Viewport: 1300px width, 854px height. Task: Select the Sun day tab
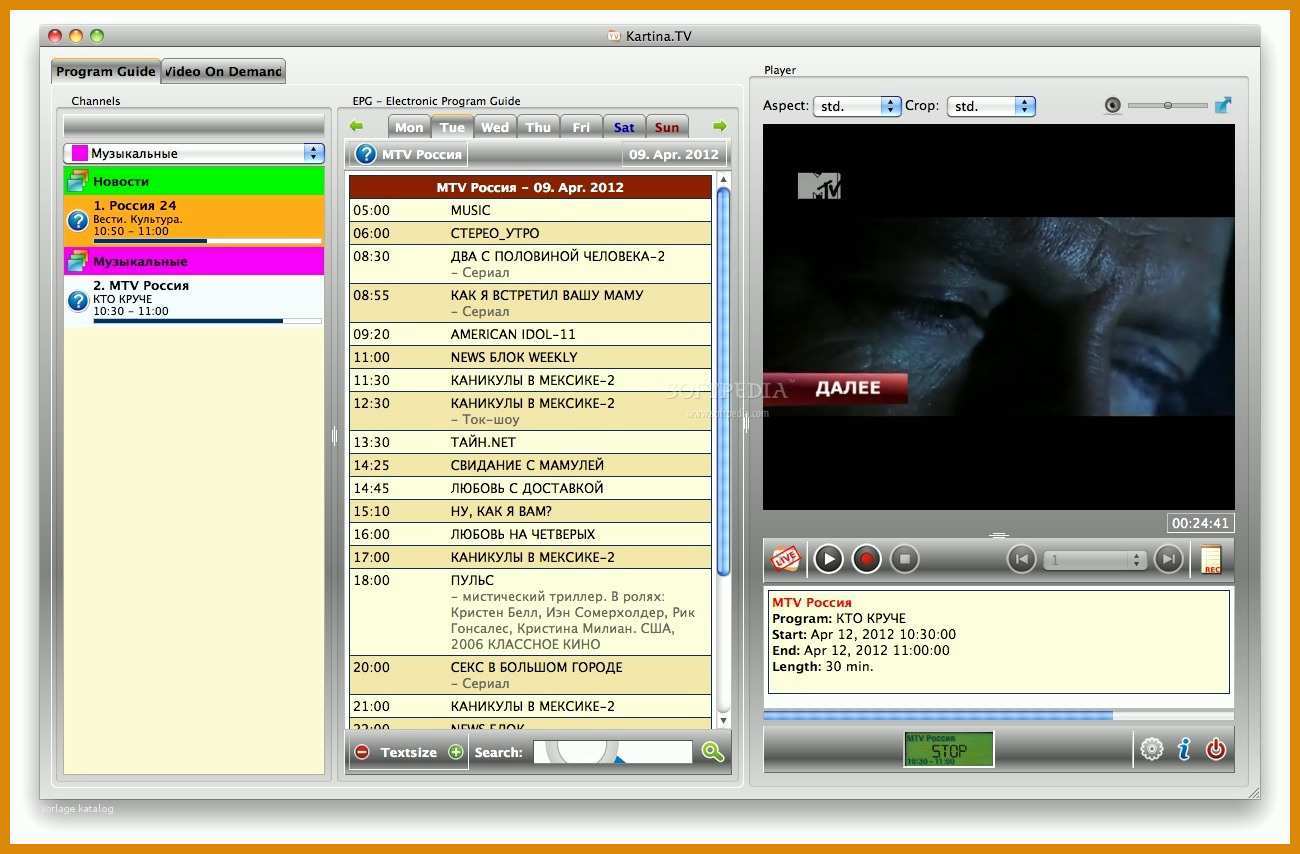(x=667, y=127)
